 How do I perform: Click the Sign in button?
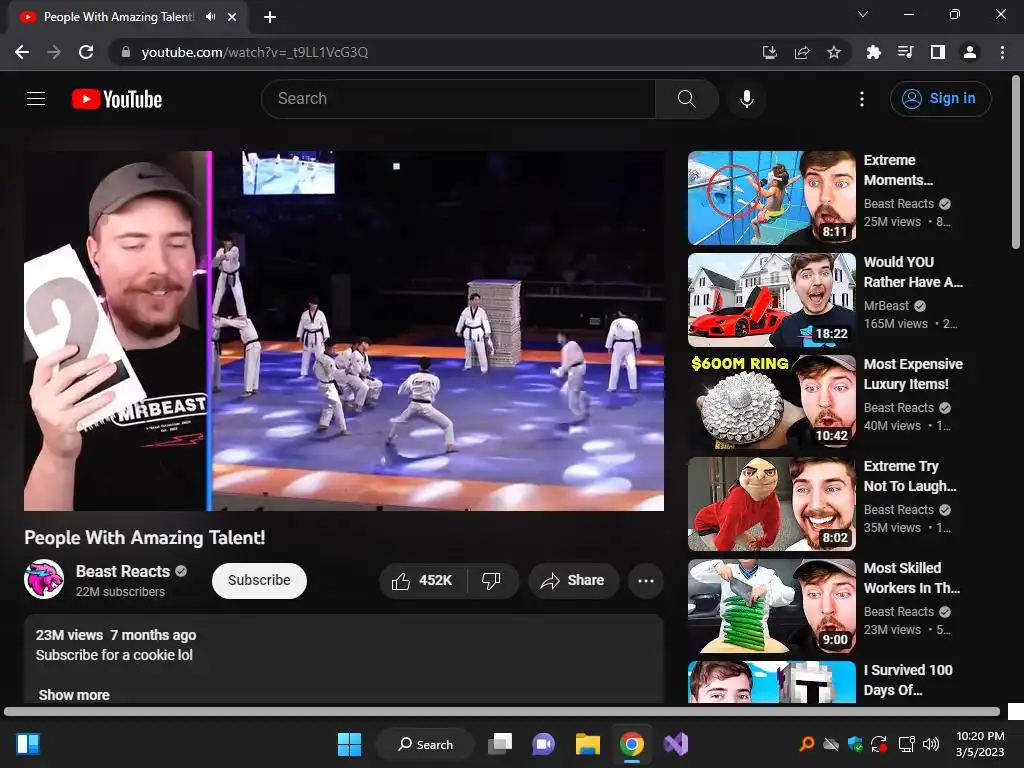point(940,99)
